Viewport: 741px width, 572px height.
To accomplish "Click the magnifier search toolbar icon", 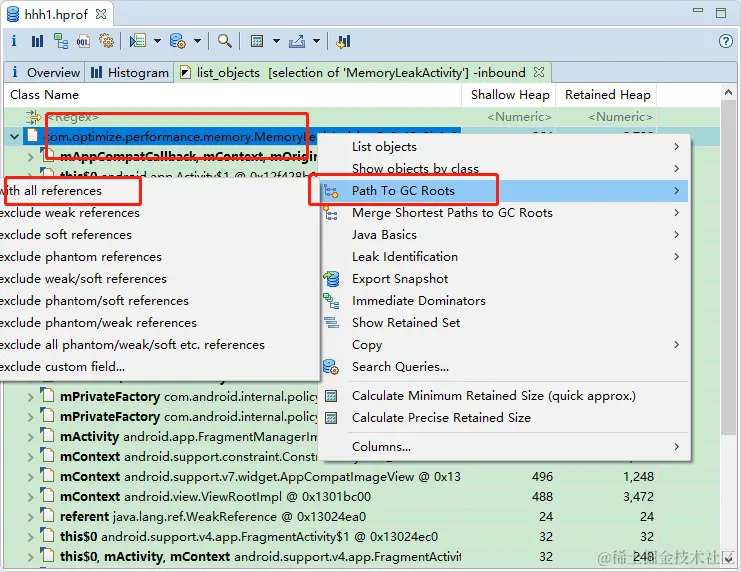I will tap(224, 41).
